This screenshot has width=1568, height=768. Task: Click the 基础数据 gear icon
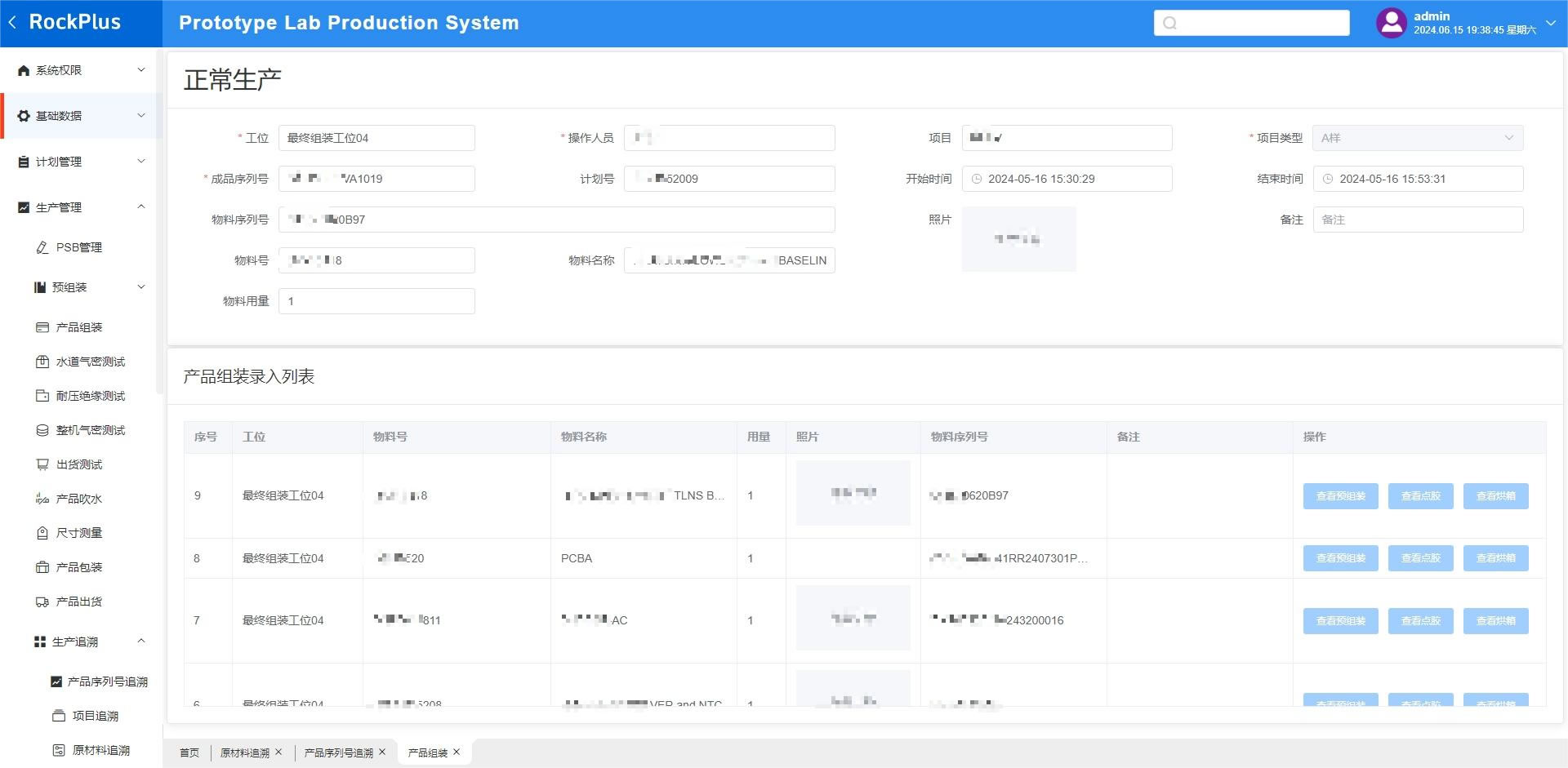(x=24, y=116)
